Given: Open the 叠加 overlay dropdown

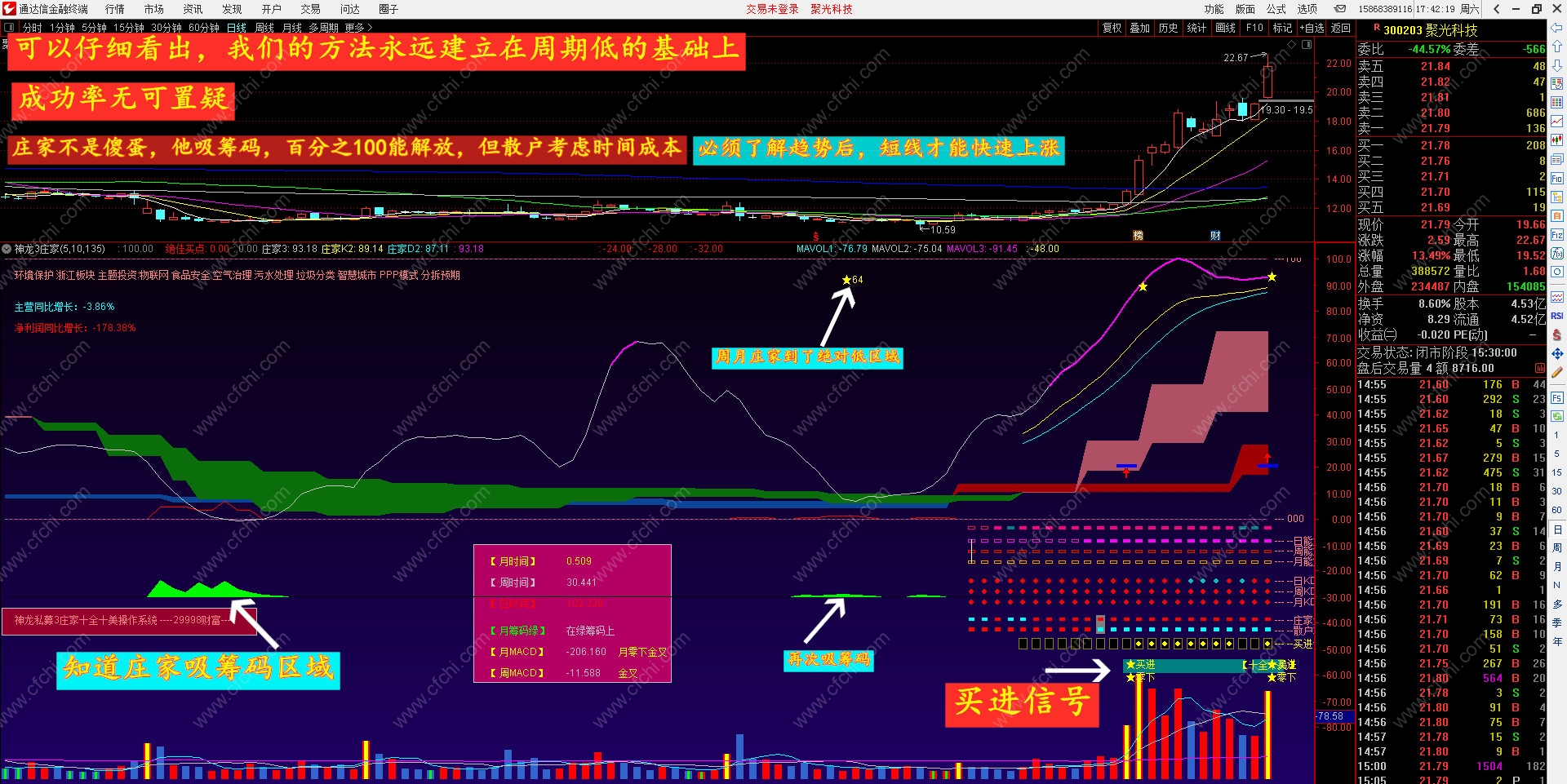Looking at the screenshot, I should pos(1139,28).
